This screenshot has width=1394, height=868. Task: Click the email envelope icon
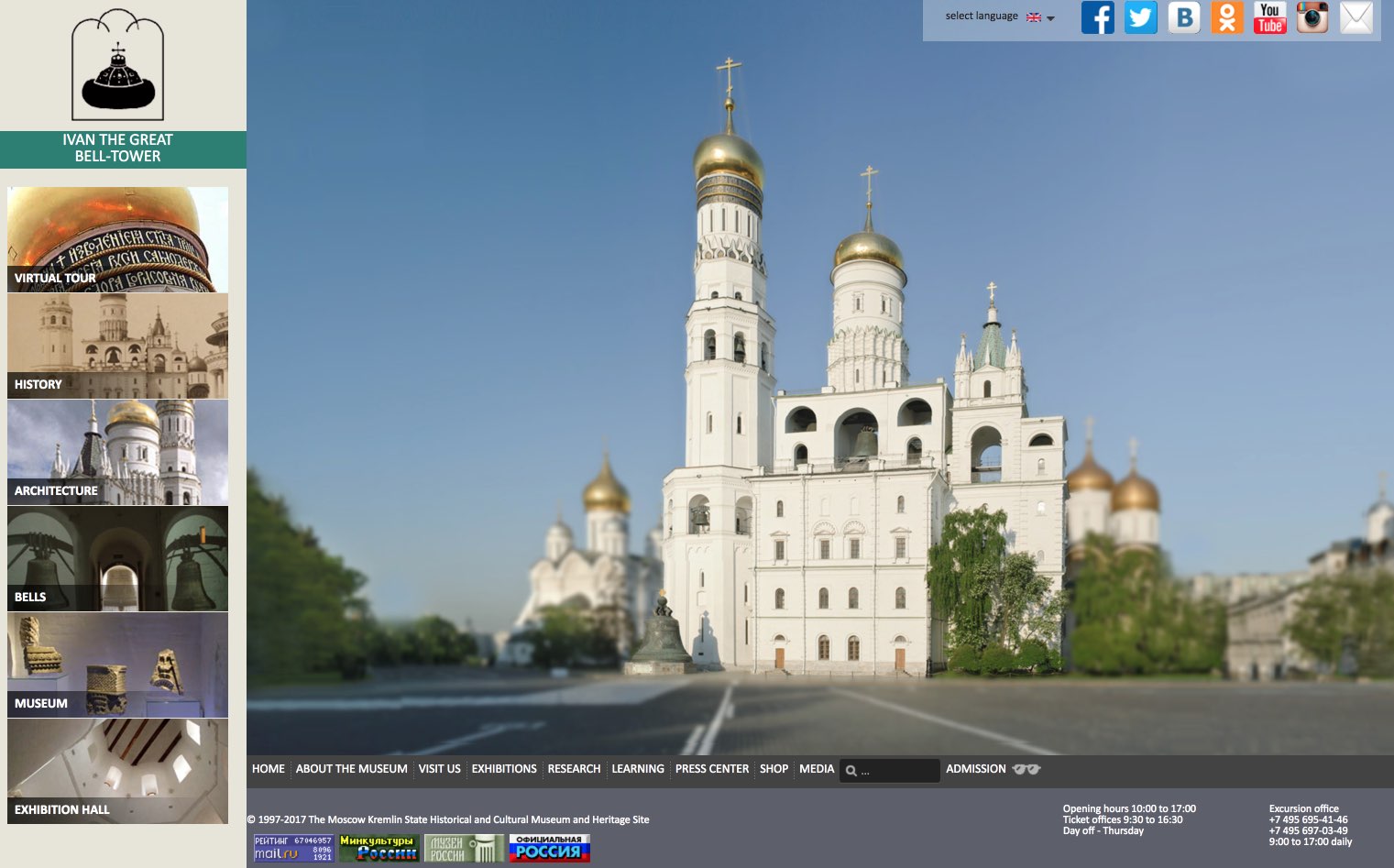pos(1356,17)
